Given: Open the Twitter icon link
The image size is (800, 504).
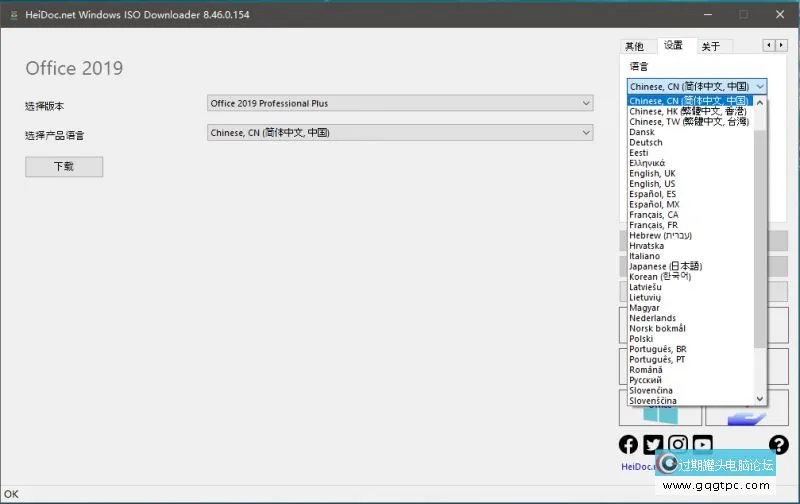Looking at the screenshot, I should pyautogui.click(x=653, y=445).
